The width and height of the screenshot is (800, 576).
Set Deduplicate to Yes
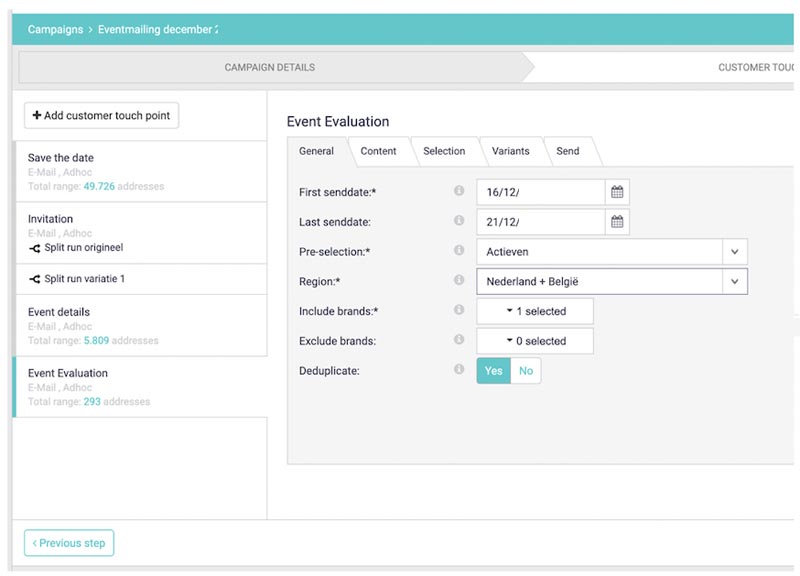coord(494,371)
